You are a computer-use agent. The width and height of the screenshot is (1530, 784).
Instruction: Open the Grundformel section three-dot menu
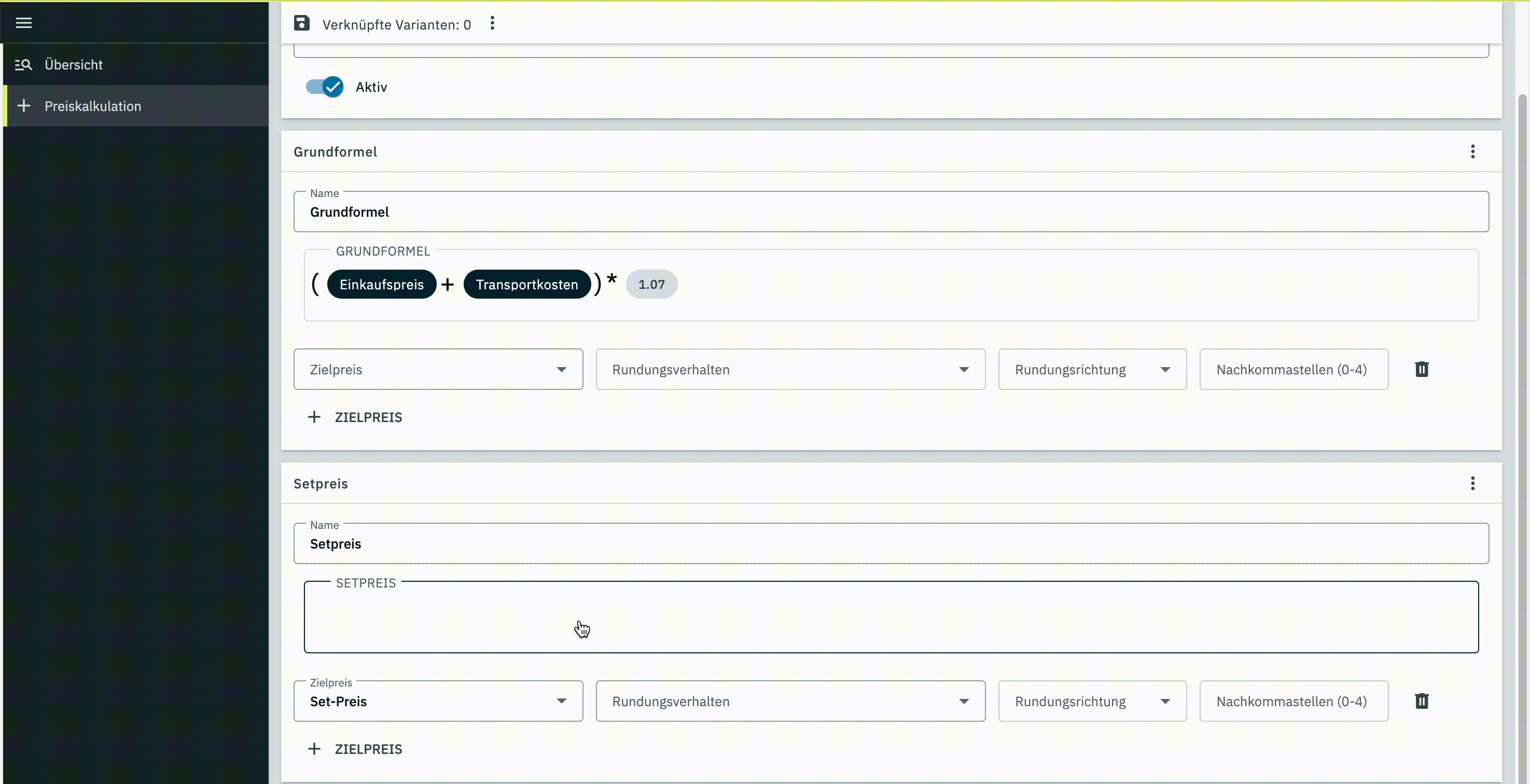[x=1472, y=151]
